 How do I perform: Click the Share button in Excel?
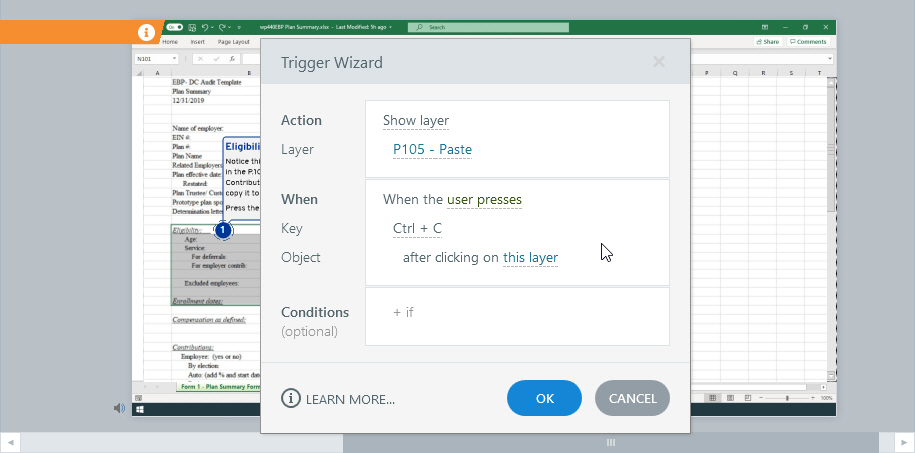pyautogui.click(x=767, y=42)
